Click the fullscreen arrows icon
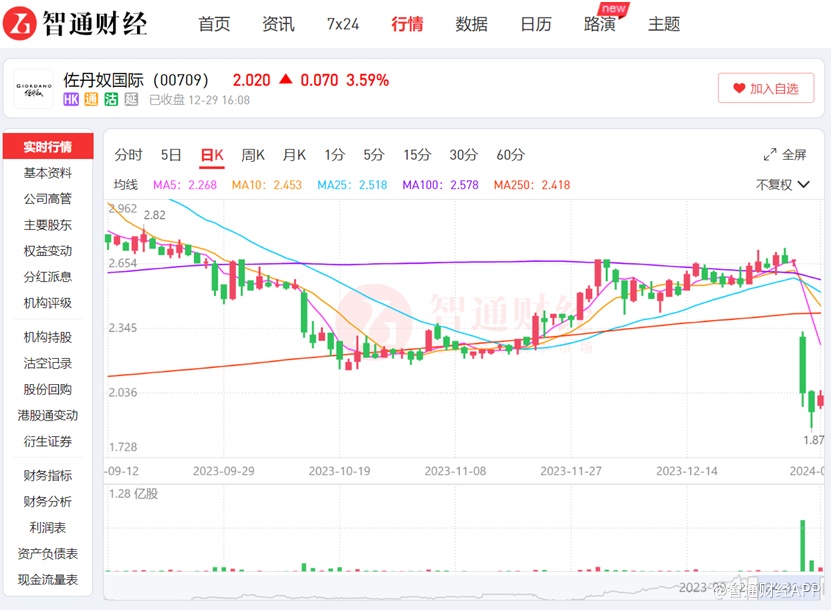Image resolution: width=831 pixels, height=610 pixels. click(770, 155)
